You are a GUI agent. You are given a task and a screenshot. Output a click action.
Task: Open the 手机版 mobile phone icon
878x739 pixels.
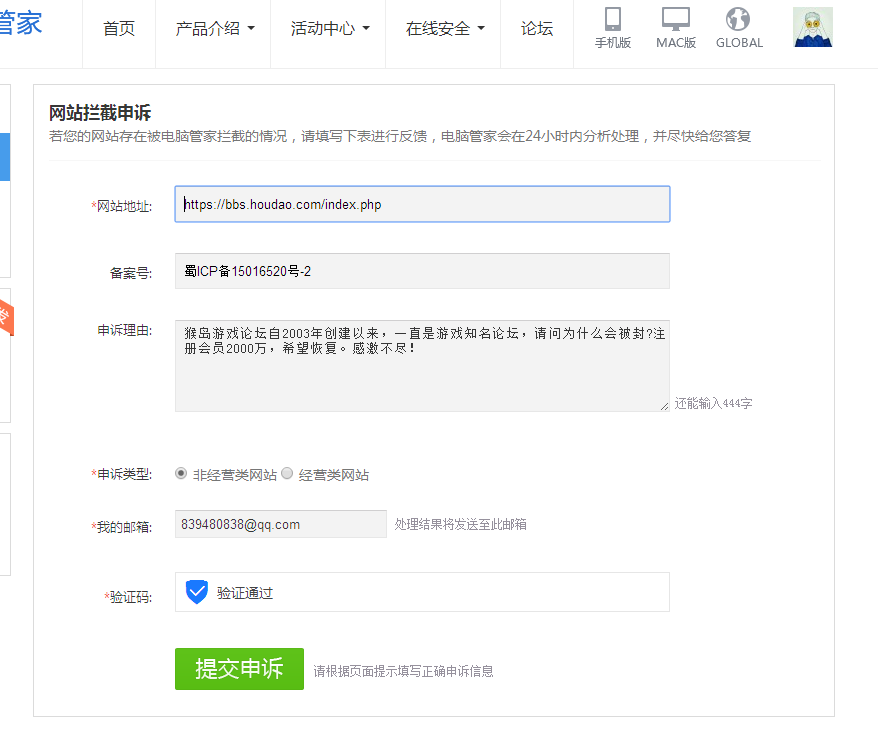coord(613,20)
